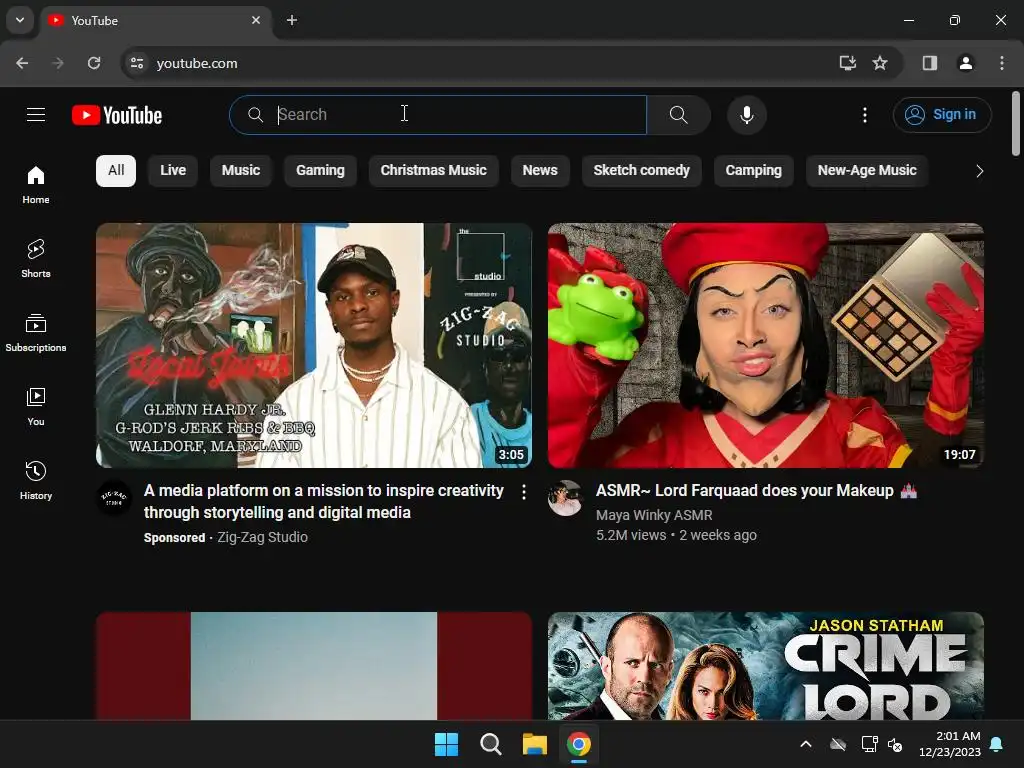
Task: Open the Maya Winky ASMR channel avatar
Action: tap(566, 498)
